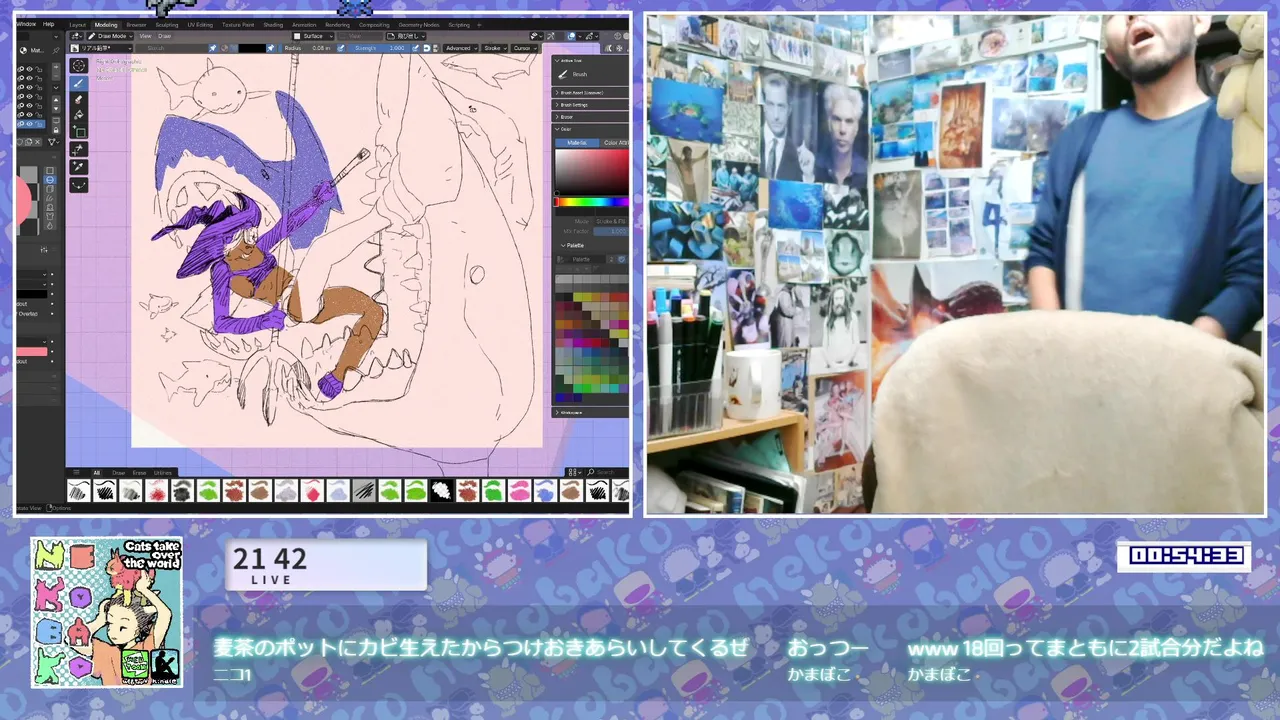The height and width of the screenshot is (720, 1280).
Task: Collapse the Palette subpanel
Action: 573,245
